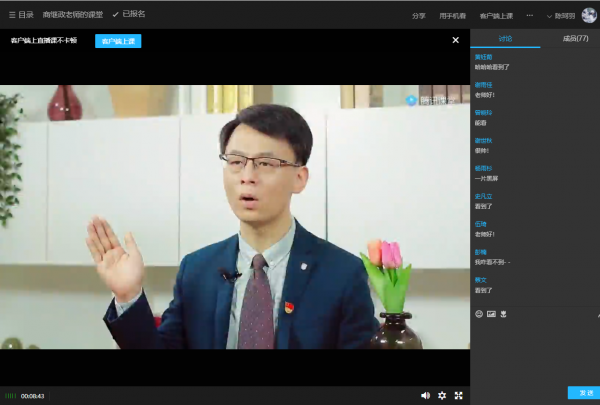Click 客户端上课 in the top header
The width and height of the screenshot is (600, 405).
pyautogui.click(x=495, y=16)
